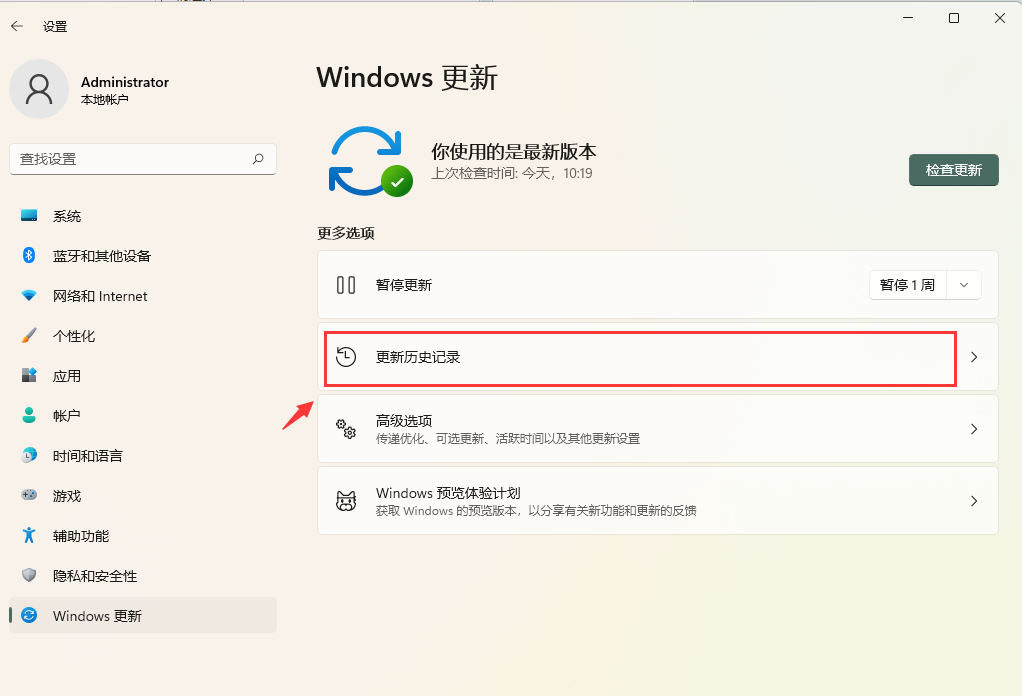
Task: Click the 网络和 Internet globe icon
Action: [27, 296]
